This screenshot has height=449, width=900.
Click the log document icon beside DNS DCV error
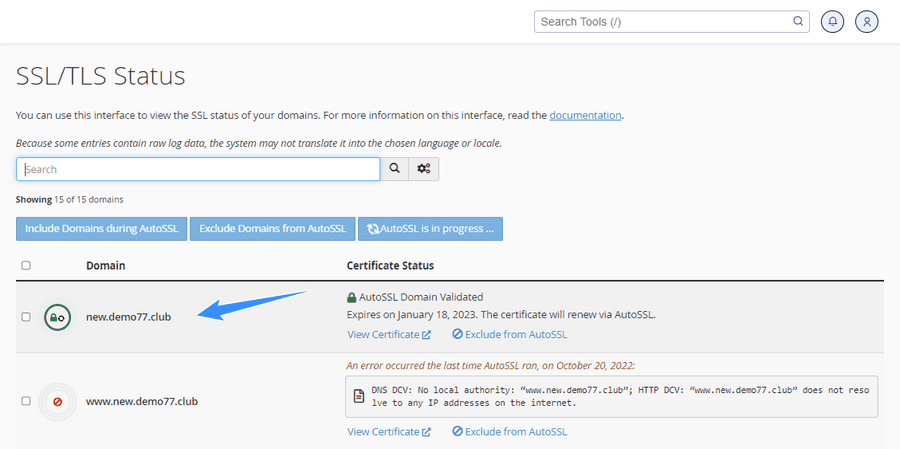pos(359,396)
